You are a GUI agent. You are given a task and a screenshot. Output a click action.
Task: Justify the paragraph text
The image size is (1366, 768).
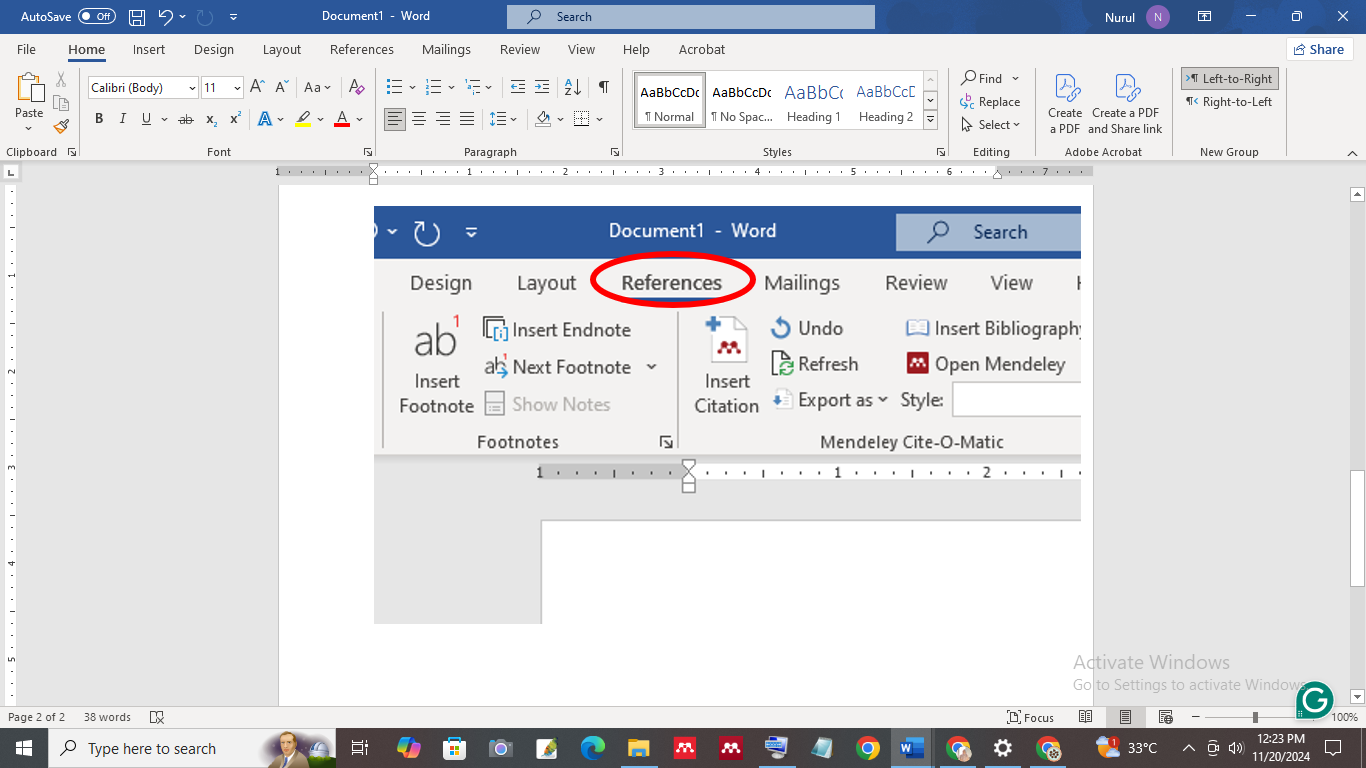click(467, 119)
